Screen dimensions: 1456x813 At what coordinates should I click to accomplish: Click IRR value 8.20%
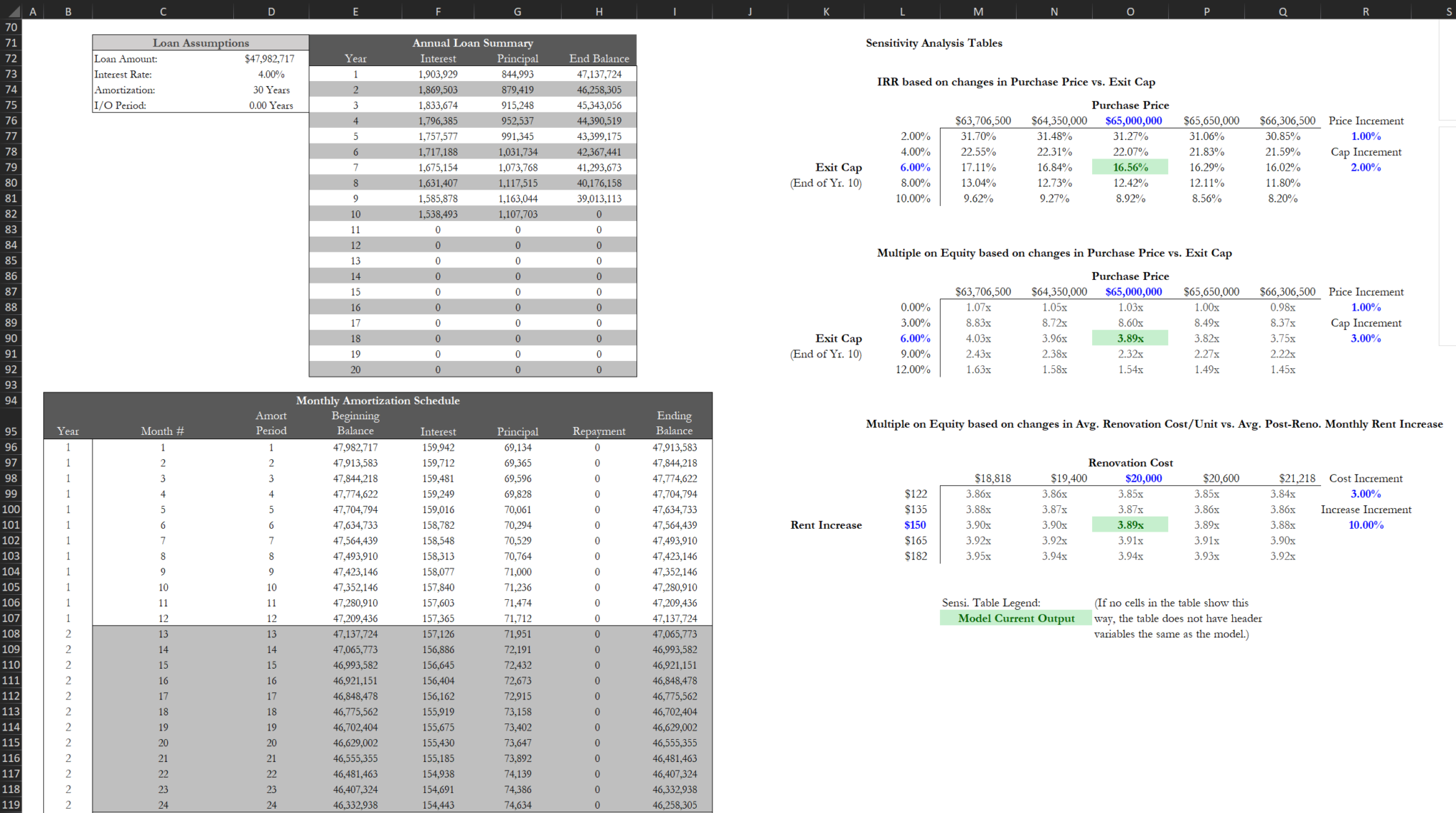(x=1283, y=199)
